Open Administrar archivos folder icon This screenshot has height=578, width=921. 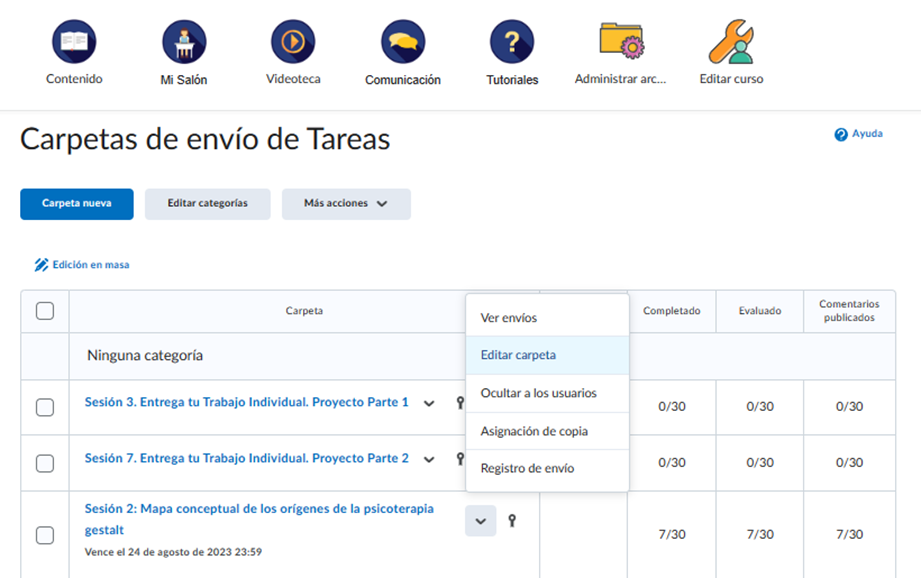coord(621,40)
